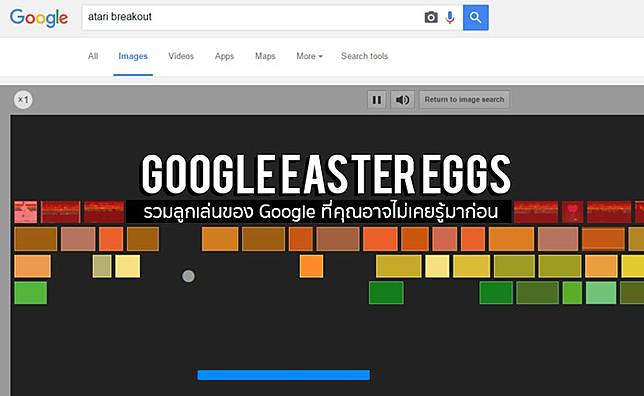Pause the Breakout game
The height and width of the screenshot is (396, 644).
click(x=377, y=100)
